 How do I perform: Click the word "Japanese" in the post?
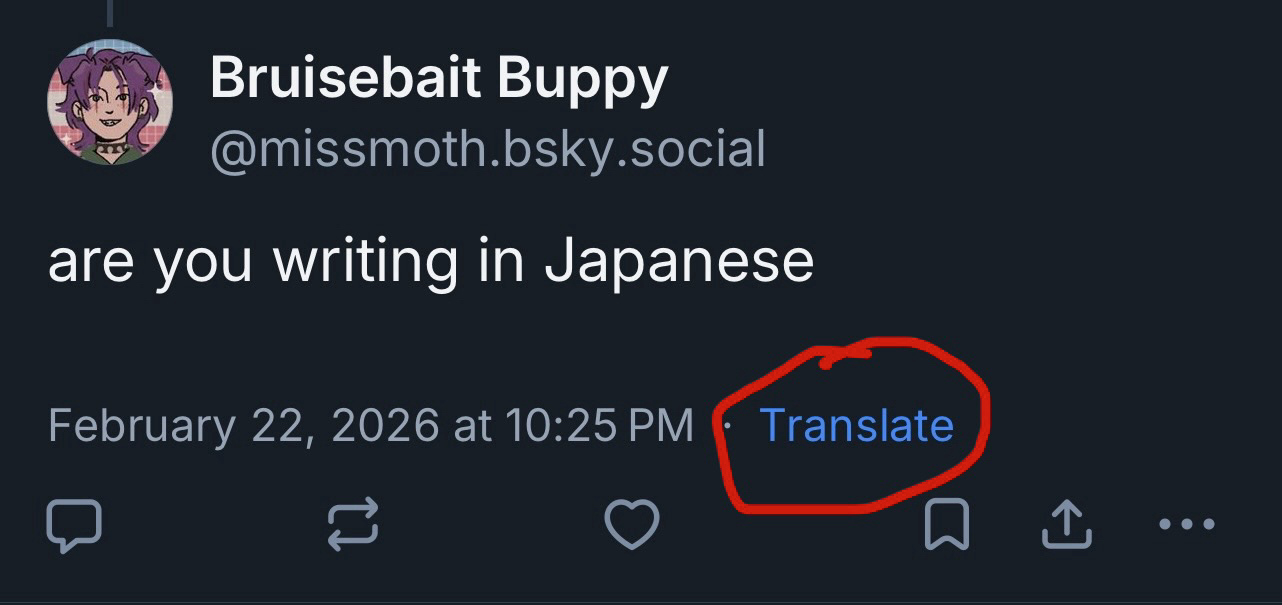click(679, 261)
